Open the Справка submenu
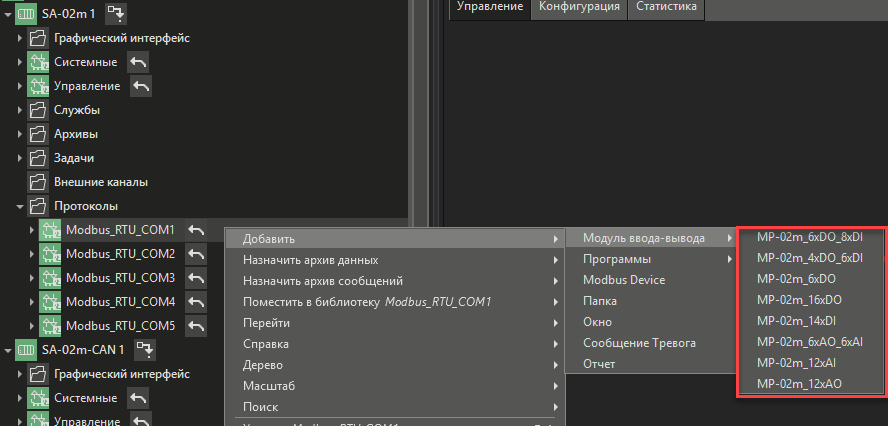Screen dimensions: 888x426 point(395,344)
